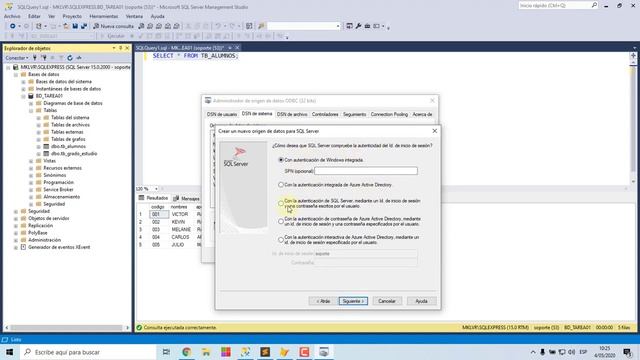Click the back navigation icon in toolbar

pos(13,26)
